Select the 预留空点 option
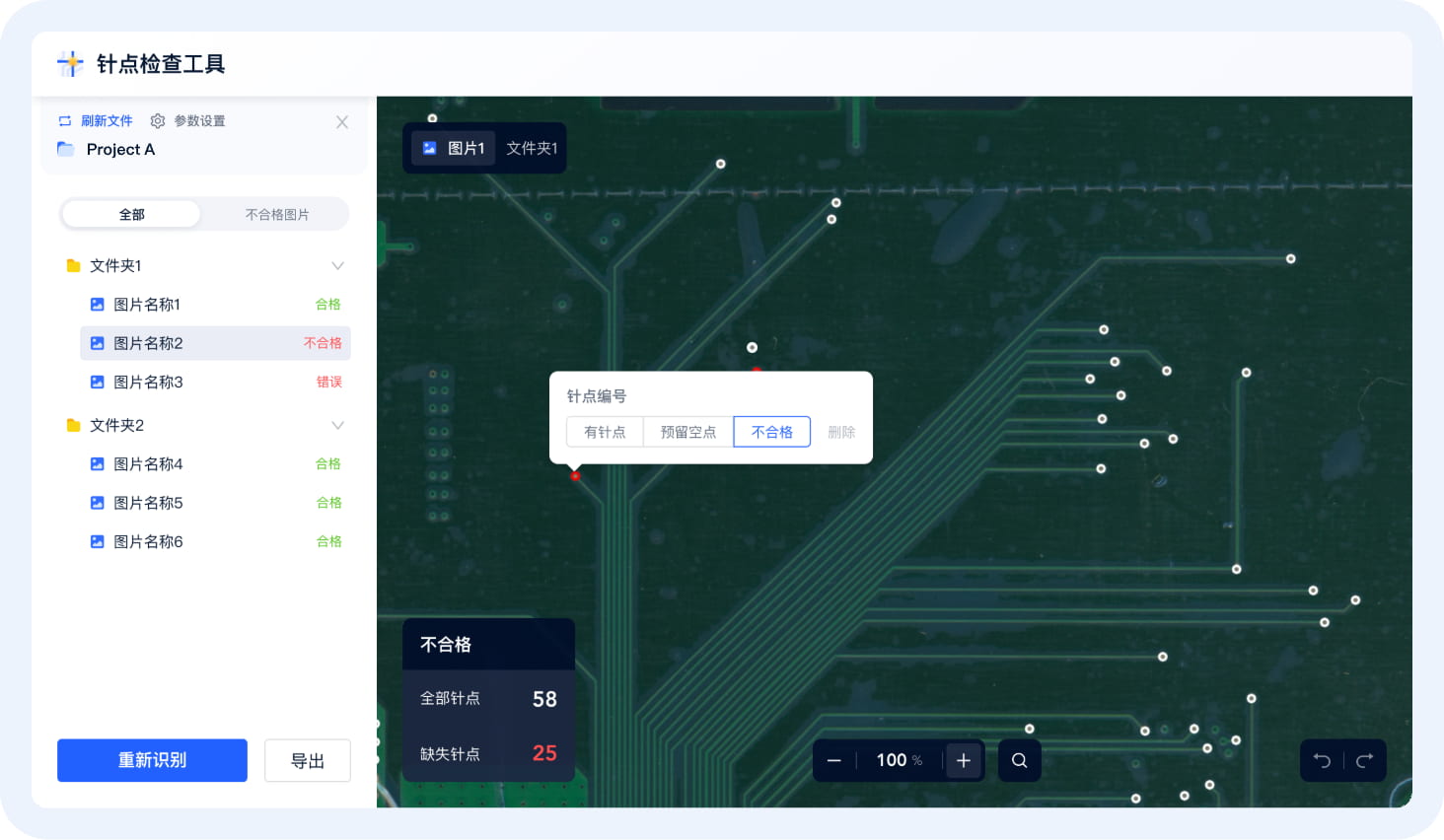 pyautogui.click(x=688, y=432)
